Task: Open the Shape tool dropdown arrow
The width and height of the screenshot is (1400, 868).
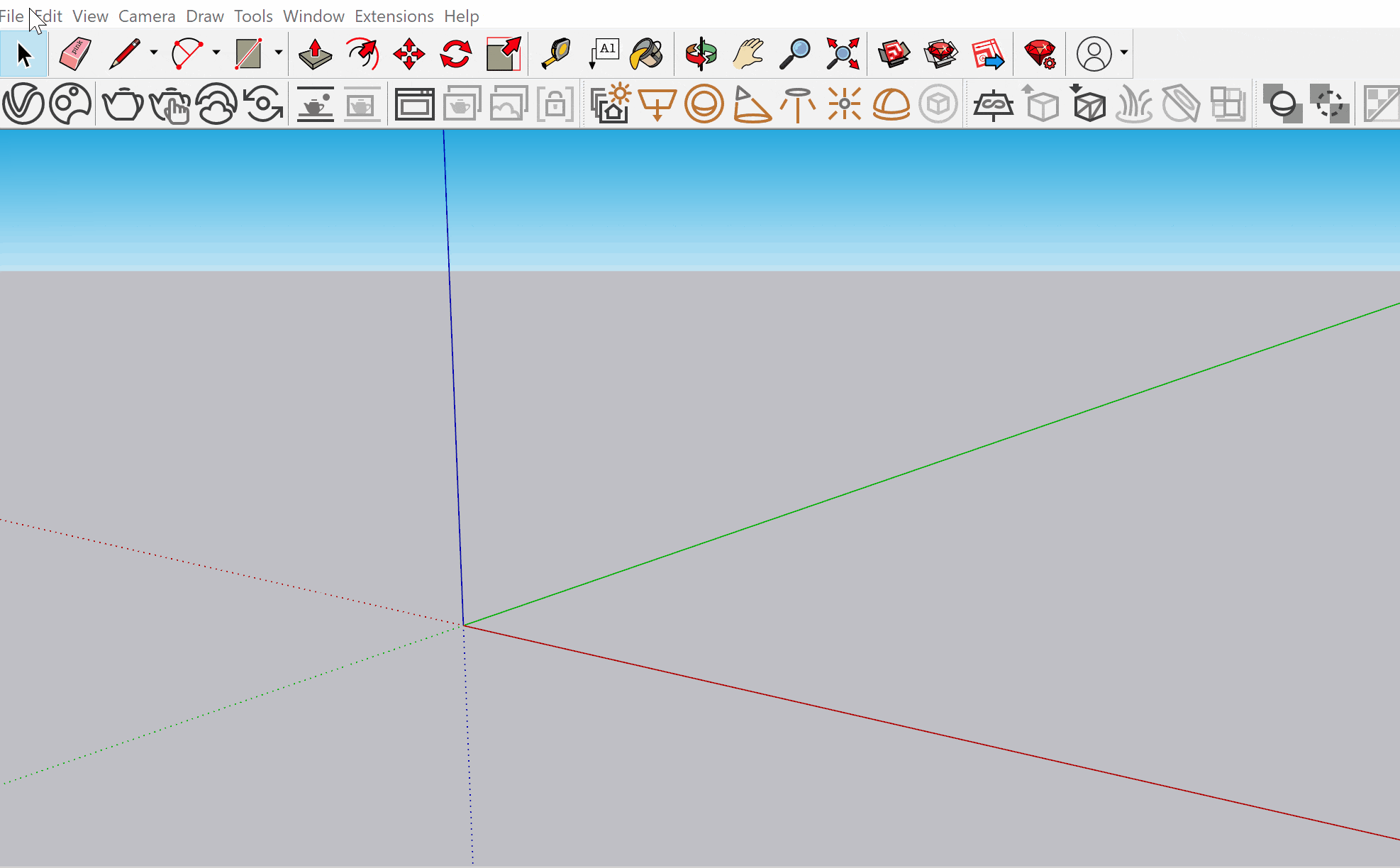Action: pyautogui.click(x=278, y=52)
